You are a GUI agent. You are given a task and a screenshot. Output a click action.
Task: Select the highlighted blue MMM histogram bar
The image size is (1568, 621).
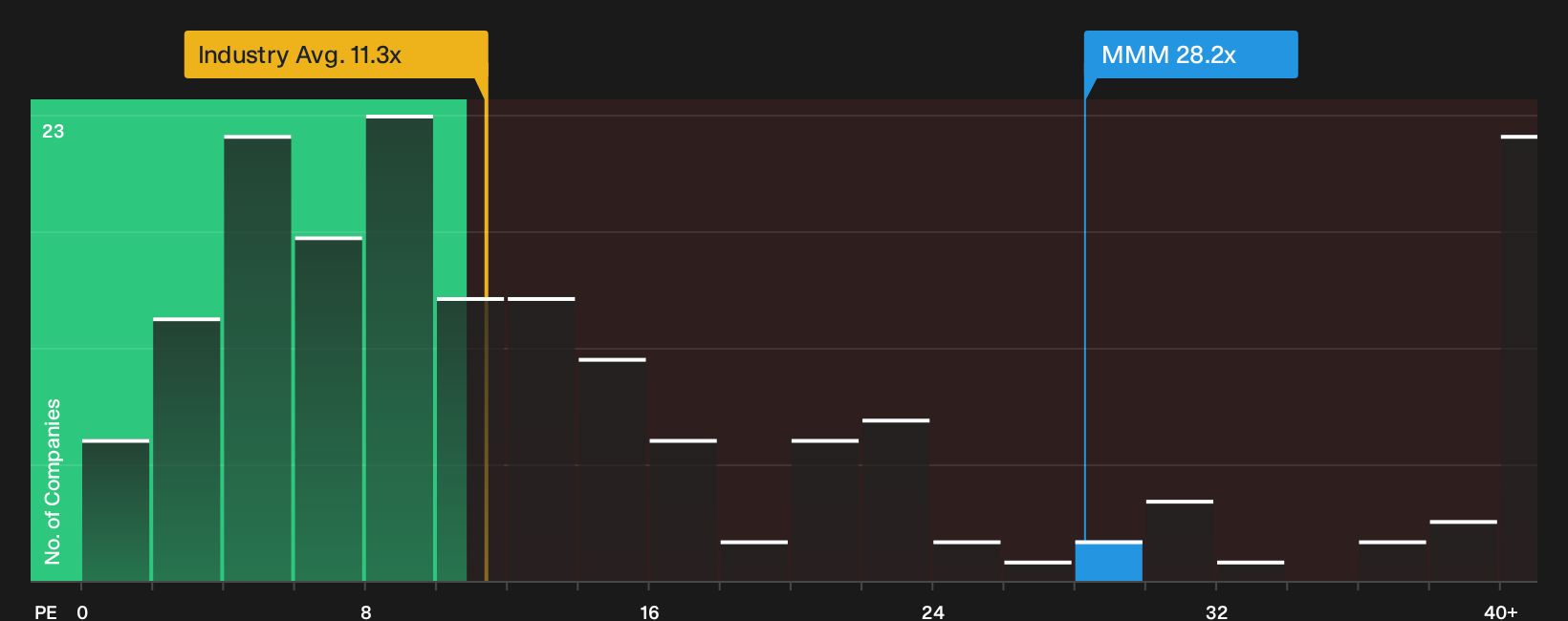click(1109, 561)
